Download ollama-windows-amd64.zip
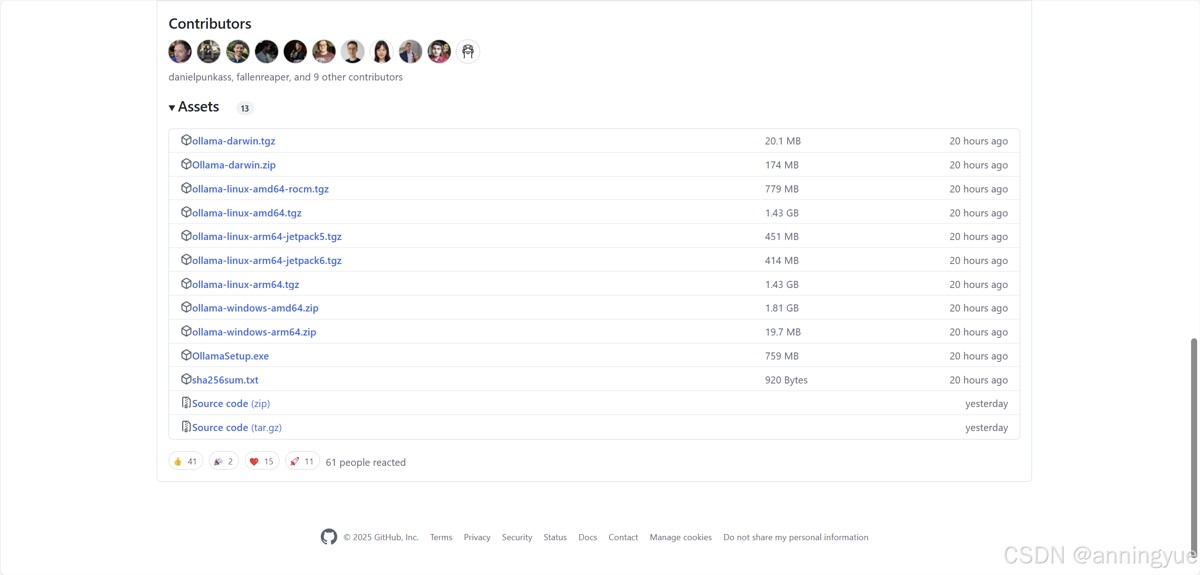Viewport: 1200px width, 575px height. (255, 308)
